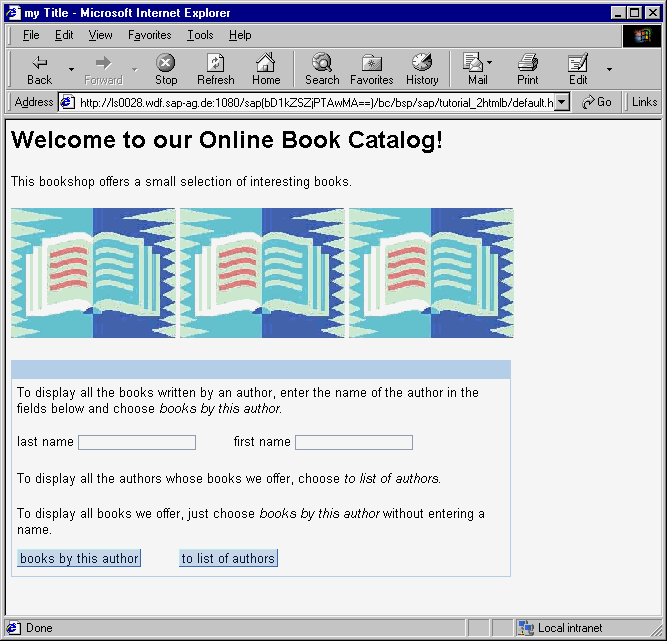Screen dimensions: 667x641
Task: Go to Home using toolbar icon
Action: point(265,63)
